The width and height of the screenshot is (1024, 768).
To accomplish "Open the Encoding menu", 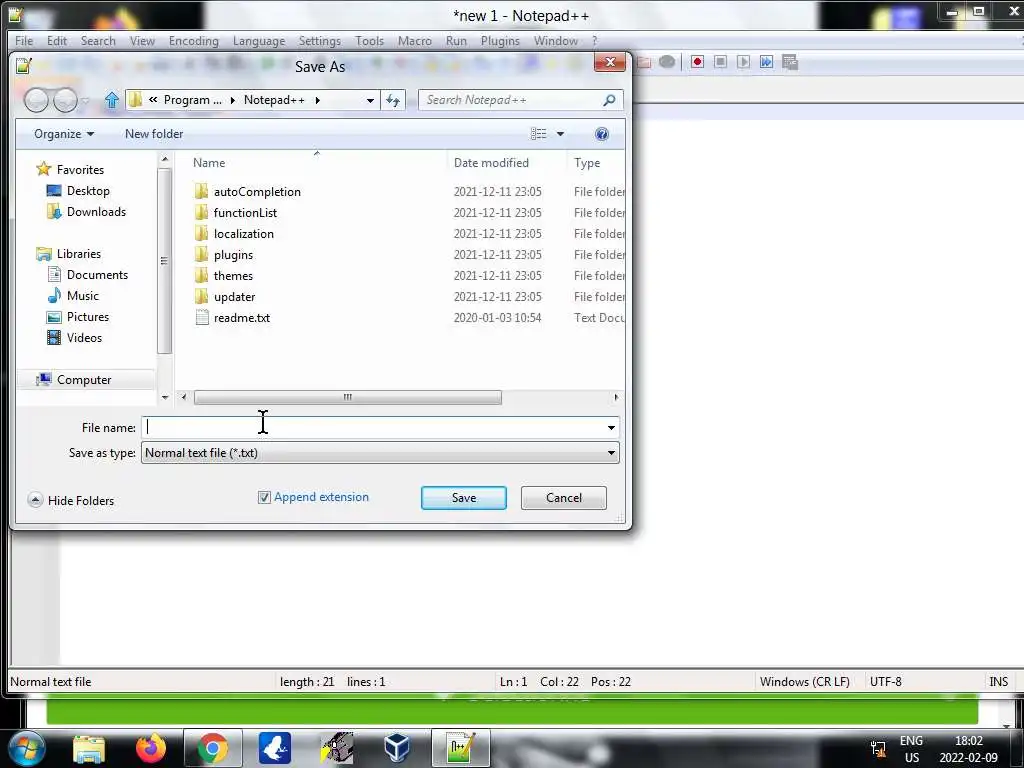I will click(x=193, y=40).
